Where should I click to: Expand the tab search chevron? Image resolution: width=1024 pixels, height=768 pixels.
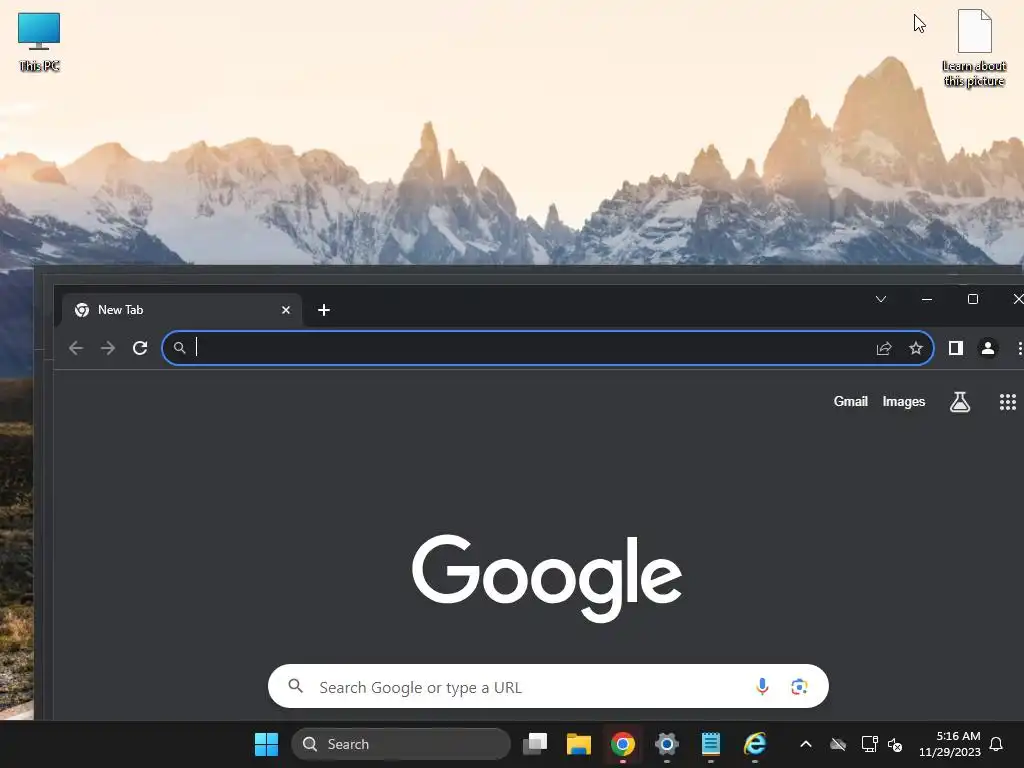pos(880,299)
